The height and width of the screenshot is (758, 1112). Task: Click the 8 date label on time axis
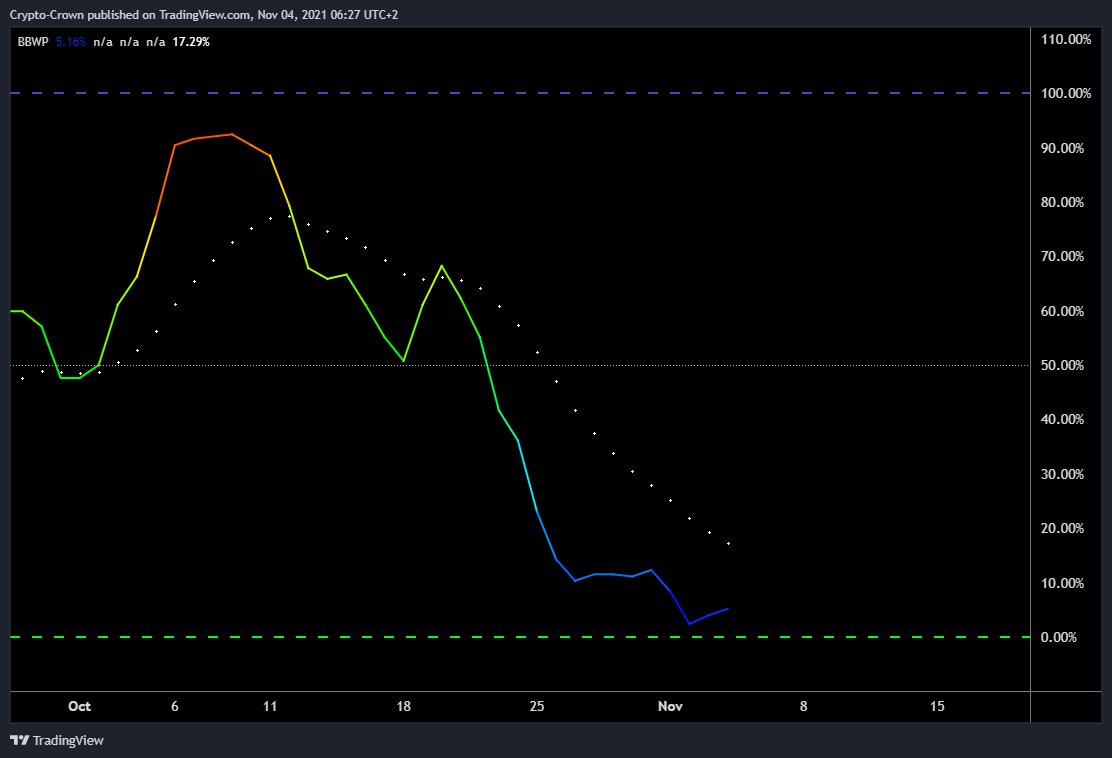(x=804, y=706)
